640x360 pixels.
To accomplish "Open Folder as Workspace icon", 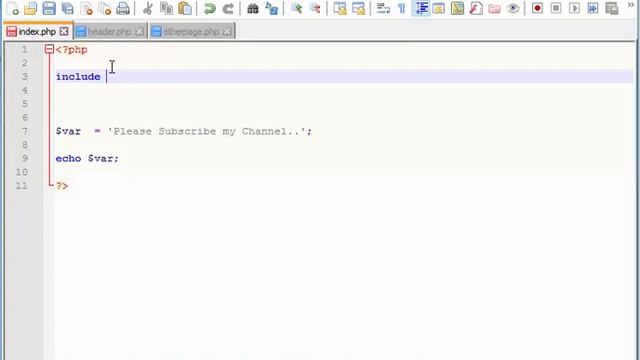I will [x=494, y=8].
